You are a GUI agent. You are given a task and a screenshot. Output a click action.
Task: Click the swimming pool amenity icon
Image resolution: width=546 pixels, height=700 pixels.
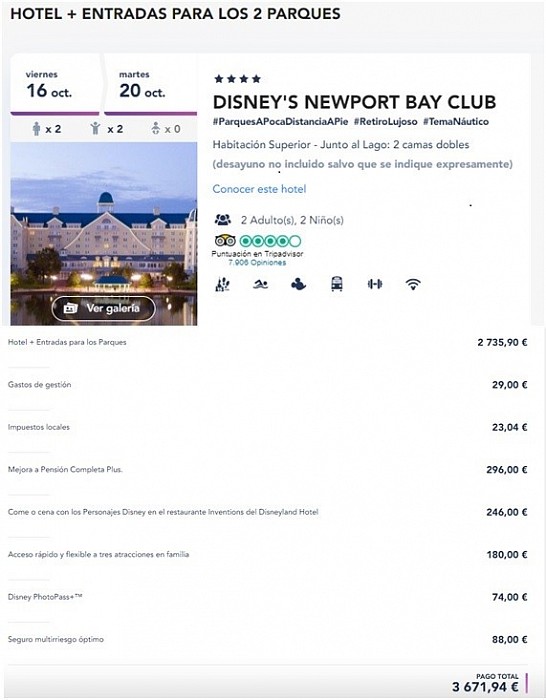coord(260,284)
